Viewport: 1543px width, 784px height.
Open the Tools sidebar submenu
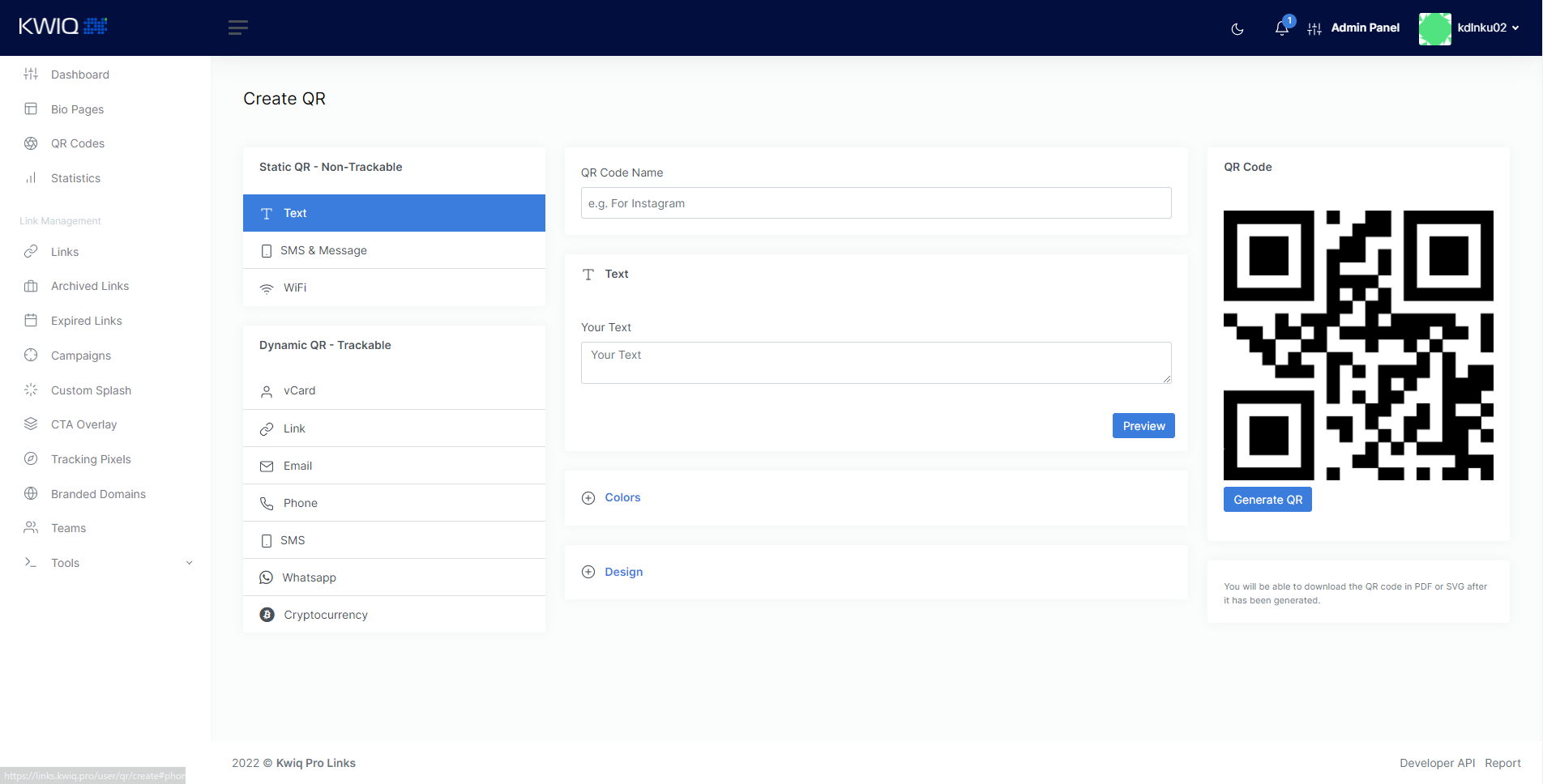click(x=65, y=563)
